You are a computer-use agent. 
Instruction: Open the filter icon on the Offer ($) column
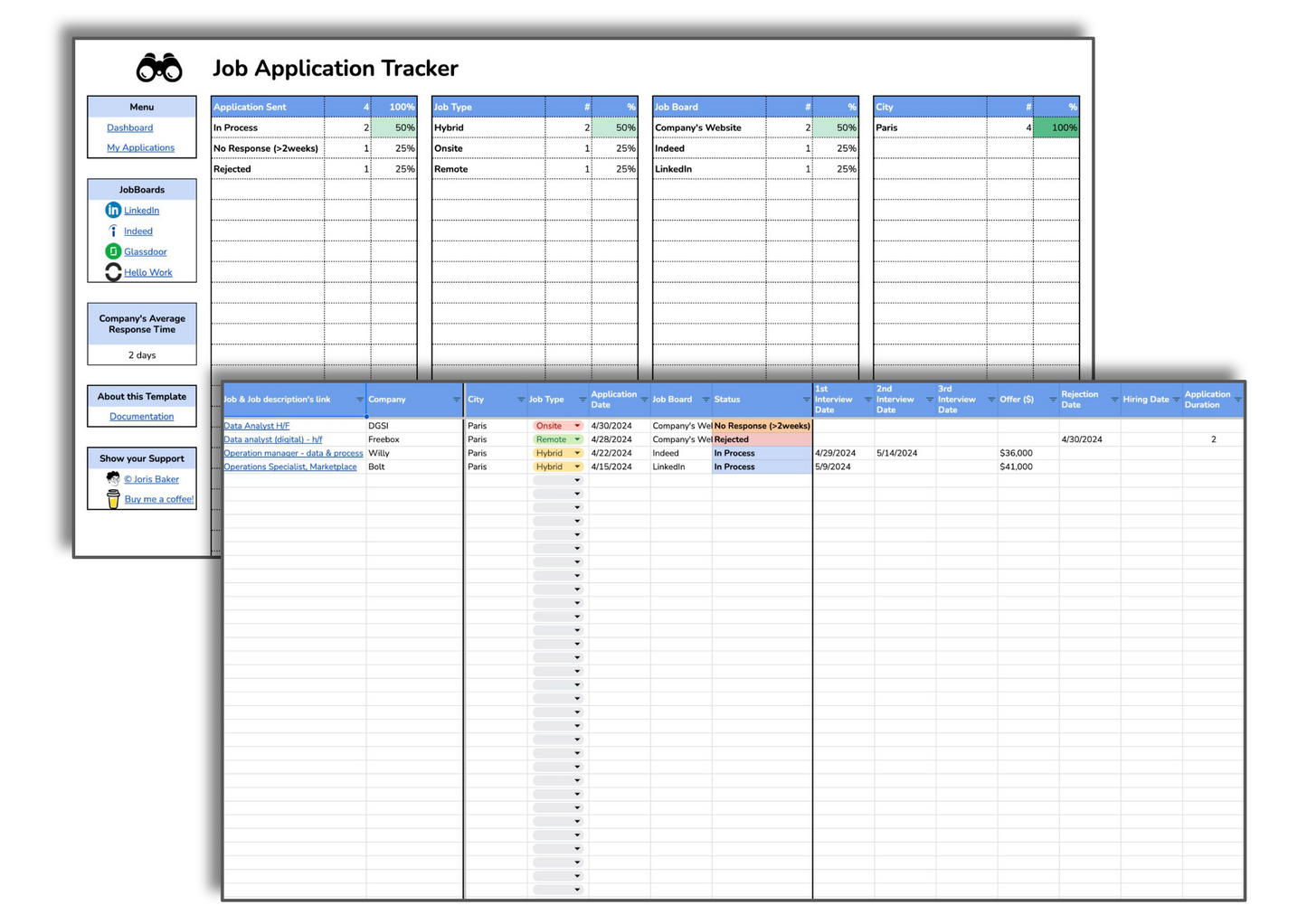point(1052,399)
